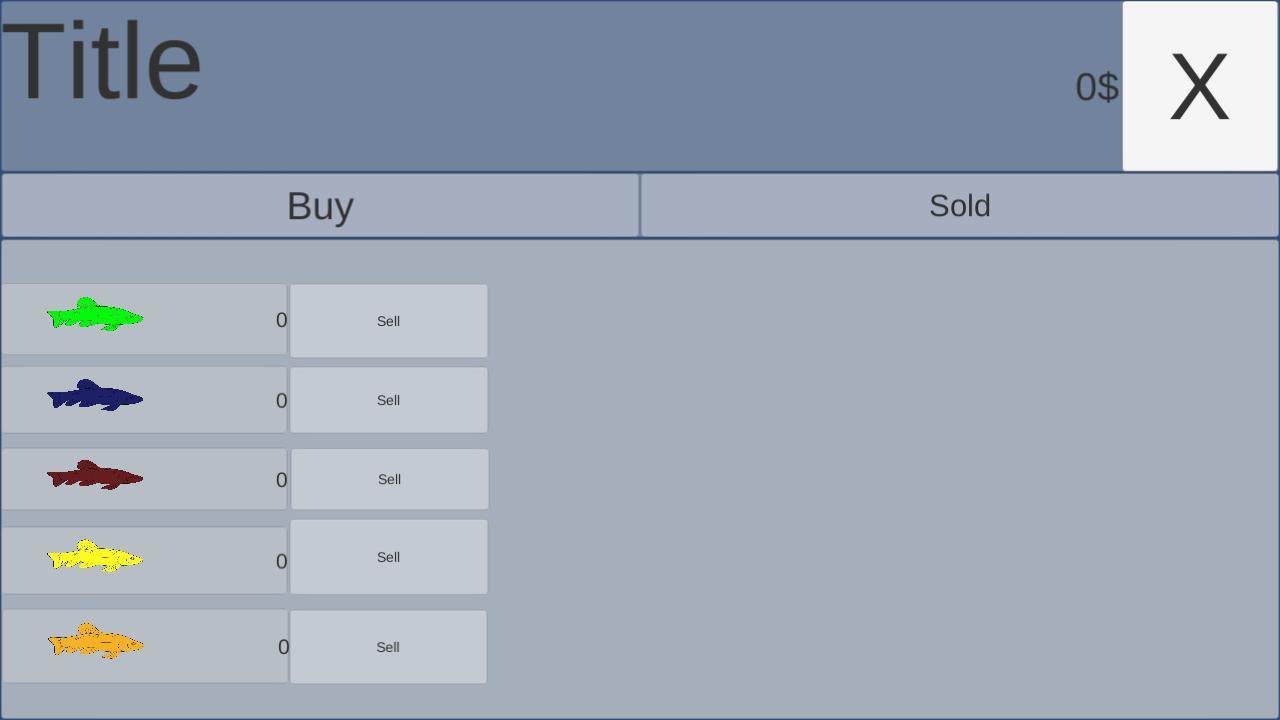Select the red fish count value

click(282, 480)
